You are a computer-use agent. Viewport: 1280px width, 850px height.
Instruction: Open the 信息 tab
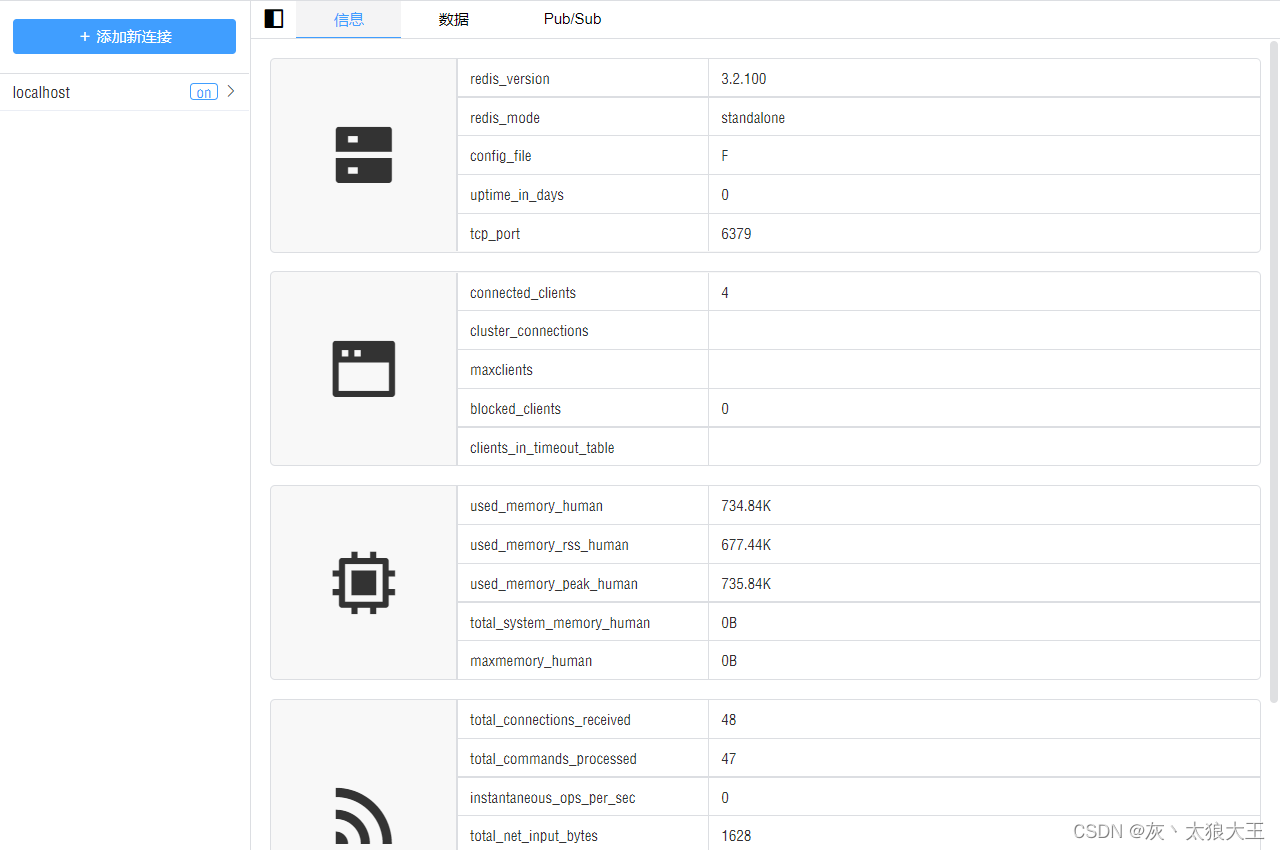[x=349, y=19]
